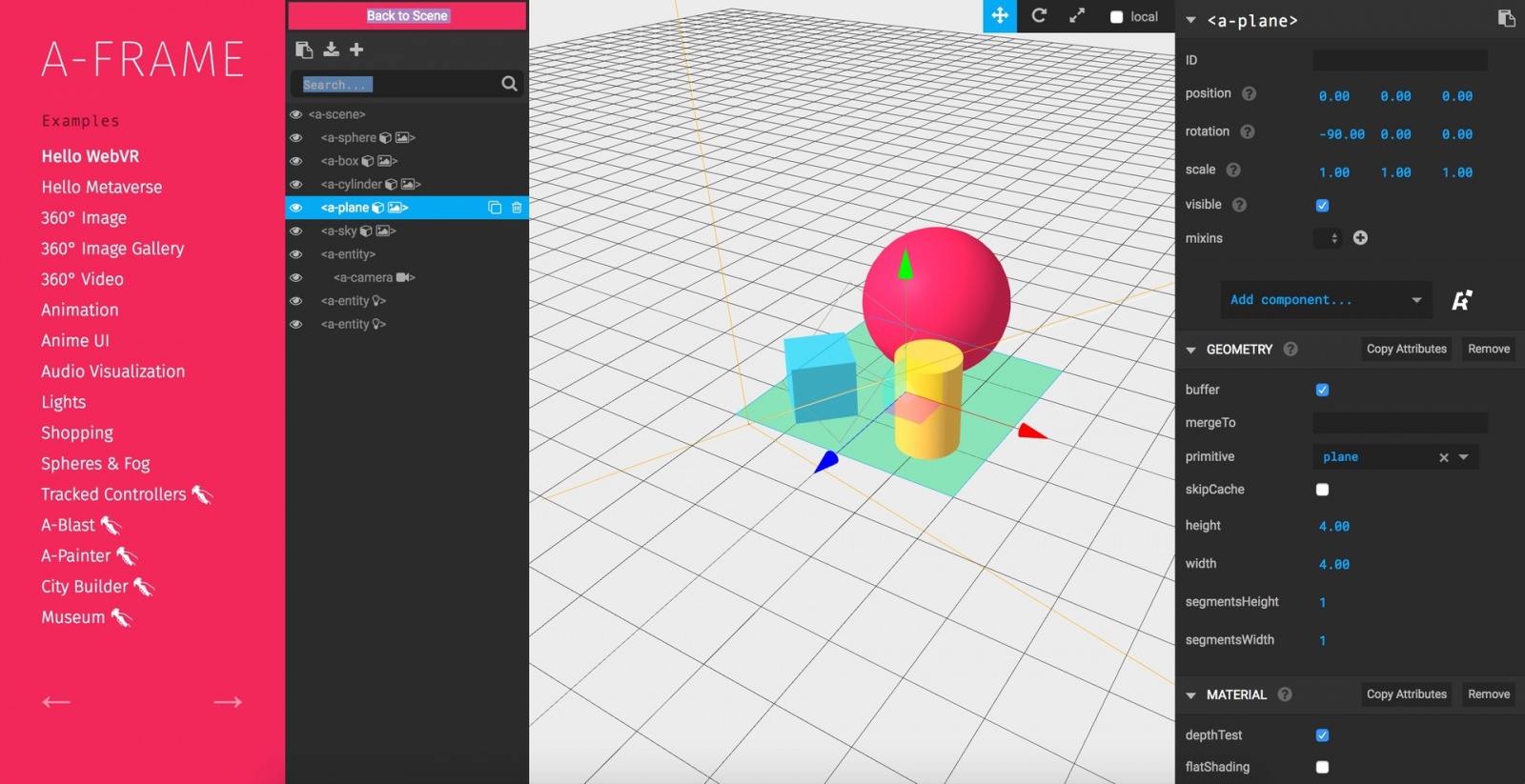Click the ID input field
The width and height of the screenshot is (1525, 784).
coord(1399,60)
